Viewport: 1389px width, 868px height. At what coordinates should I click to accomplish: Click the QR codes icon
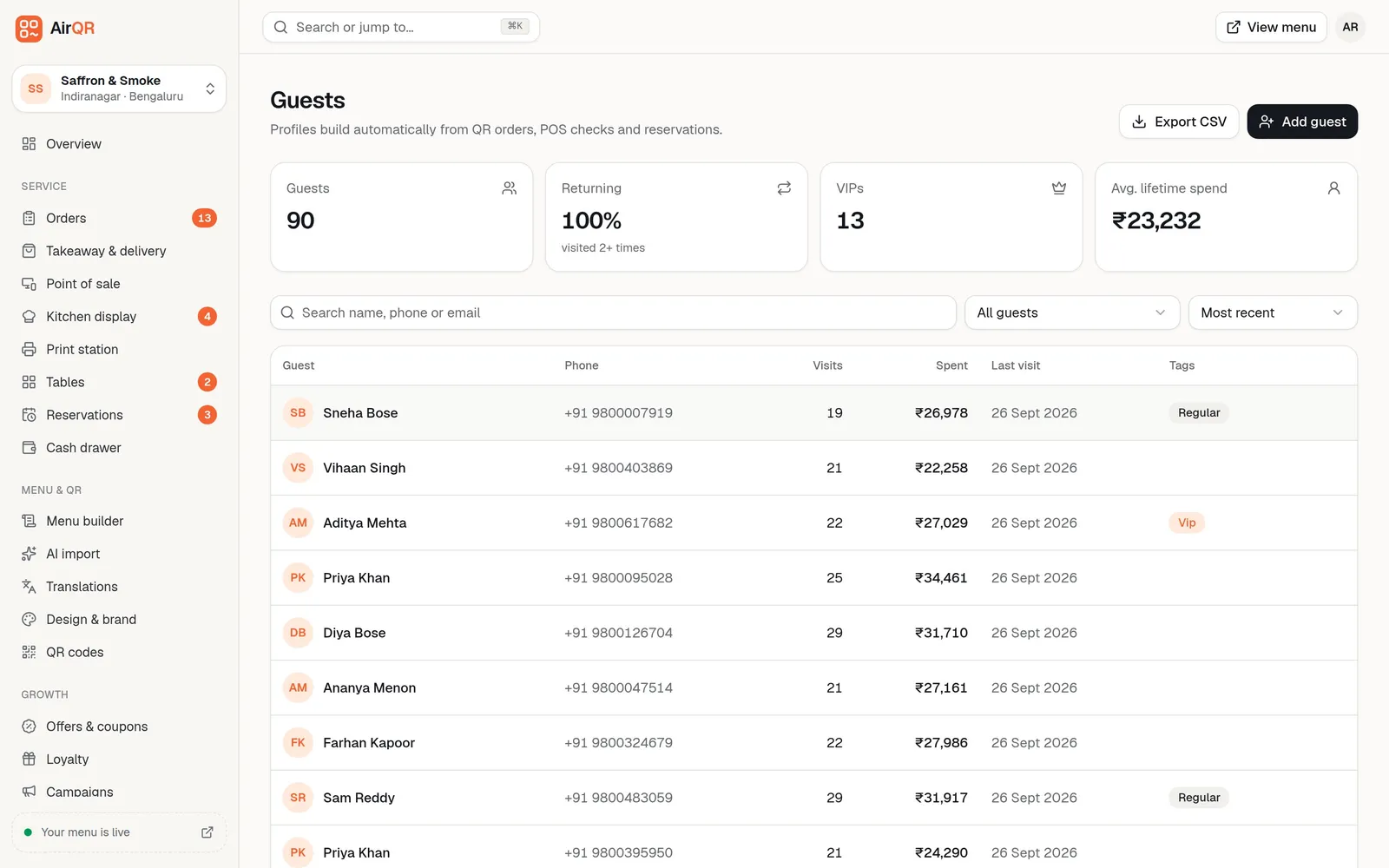(29, 652)
